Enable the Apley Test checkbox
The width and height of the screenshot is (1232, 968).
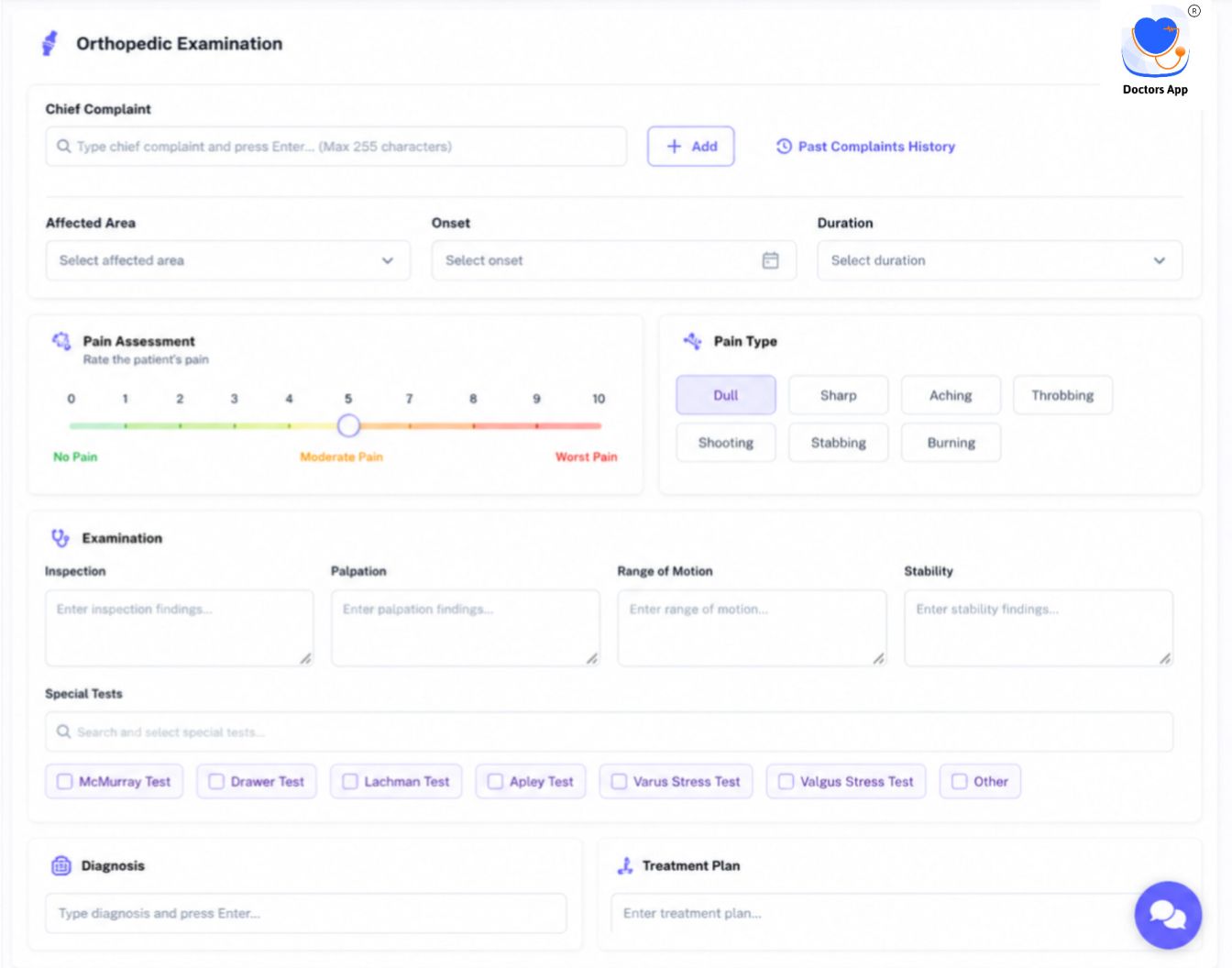tap(495, 782)
